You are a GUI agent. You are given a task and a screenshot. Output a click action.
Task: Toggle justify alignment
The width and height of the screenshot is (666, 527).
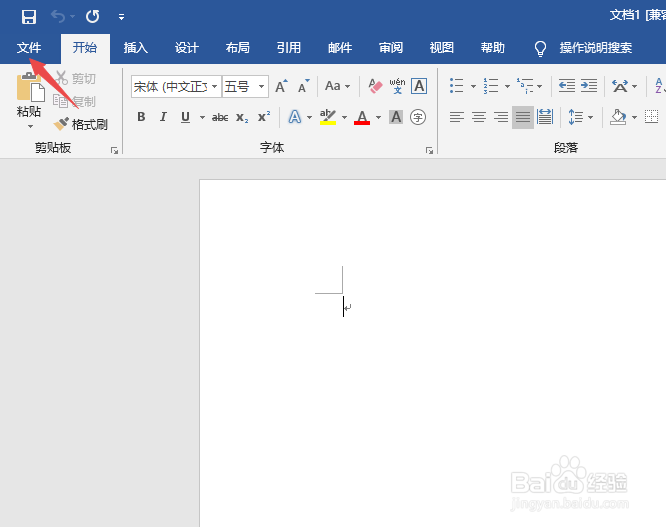click(523, 117)
